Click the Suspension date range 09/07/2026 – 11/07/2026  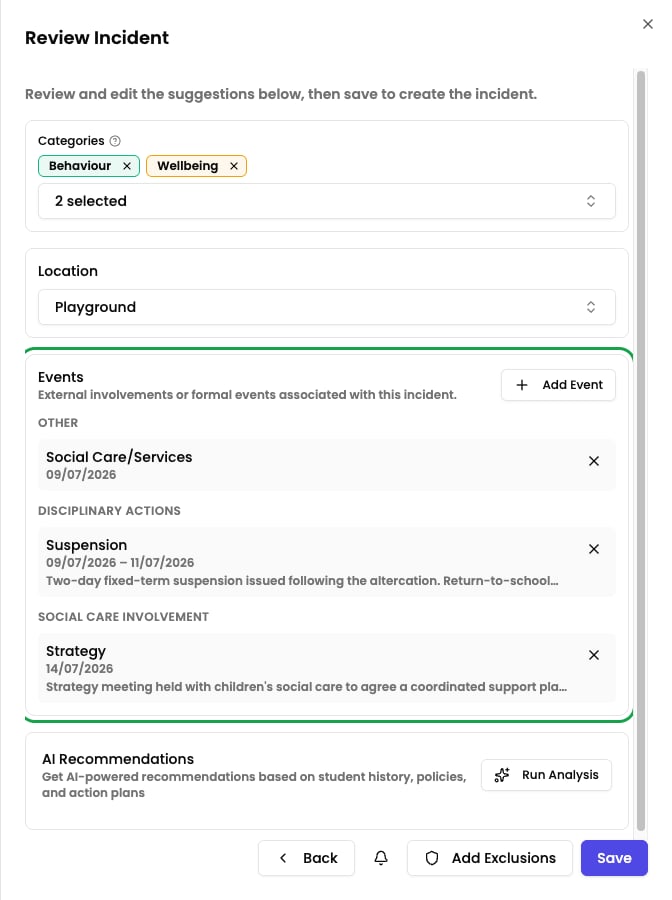(120, 562)
